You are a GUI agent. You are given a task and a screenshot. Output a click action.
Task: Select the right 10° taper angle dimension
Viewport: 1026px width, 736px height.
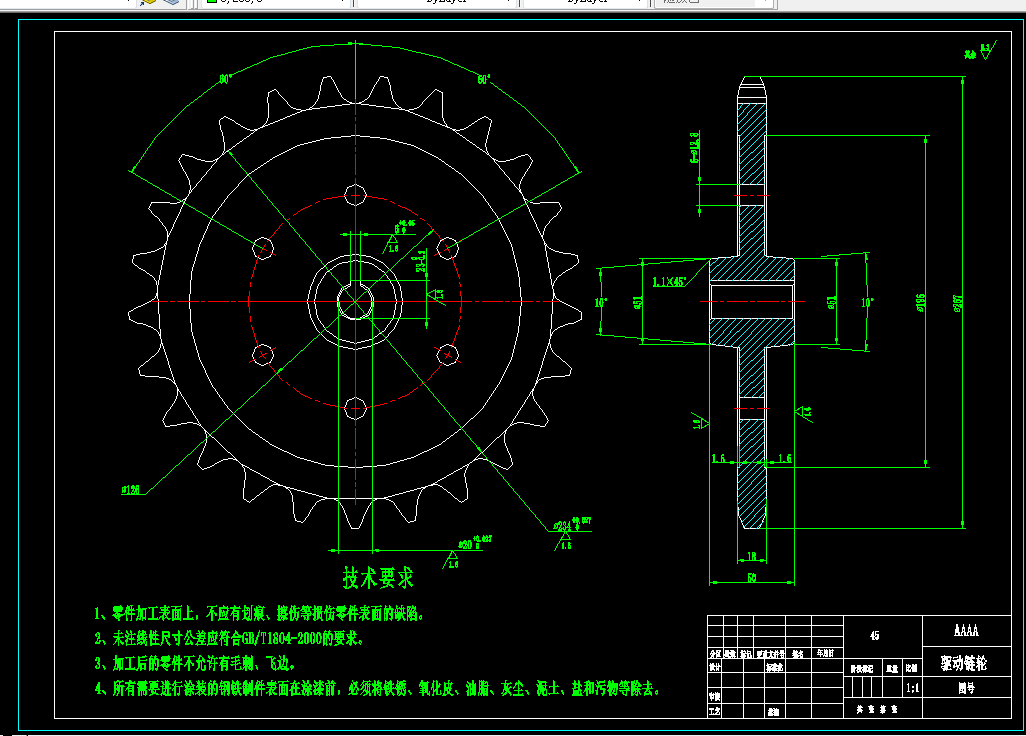pos(867,303)
